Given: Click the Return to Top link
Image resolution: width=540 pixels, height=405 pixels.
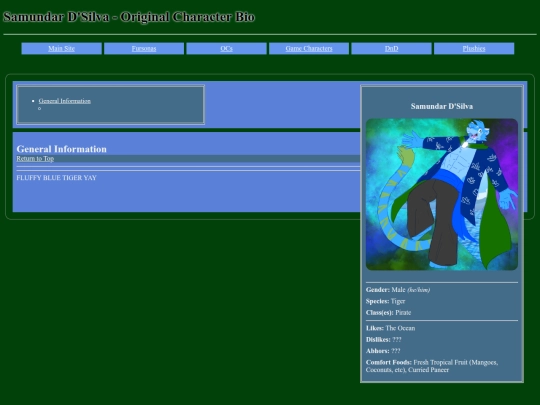Looking at the screenshot, I should point(35,158).
